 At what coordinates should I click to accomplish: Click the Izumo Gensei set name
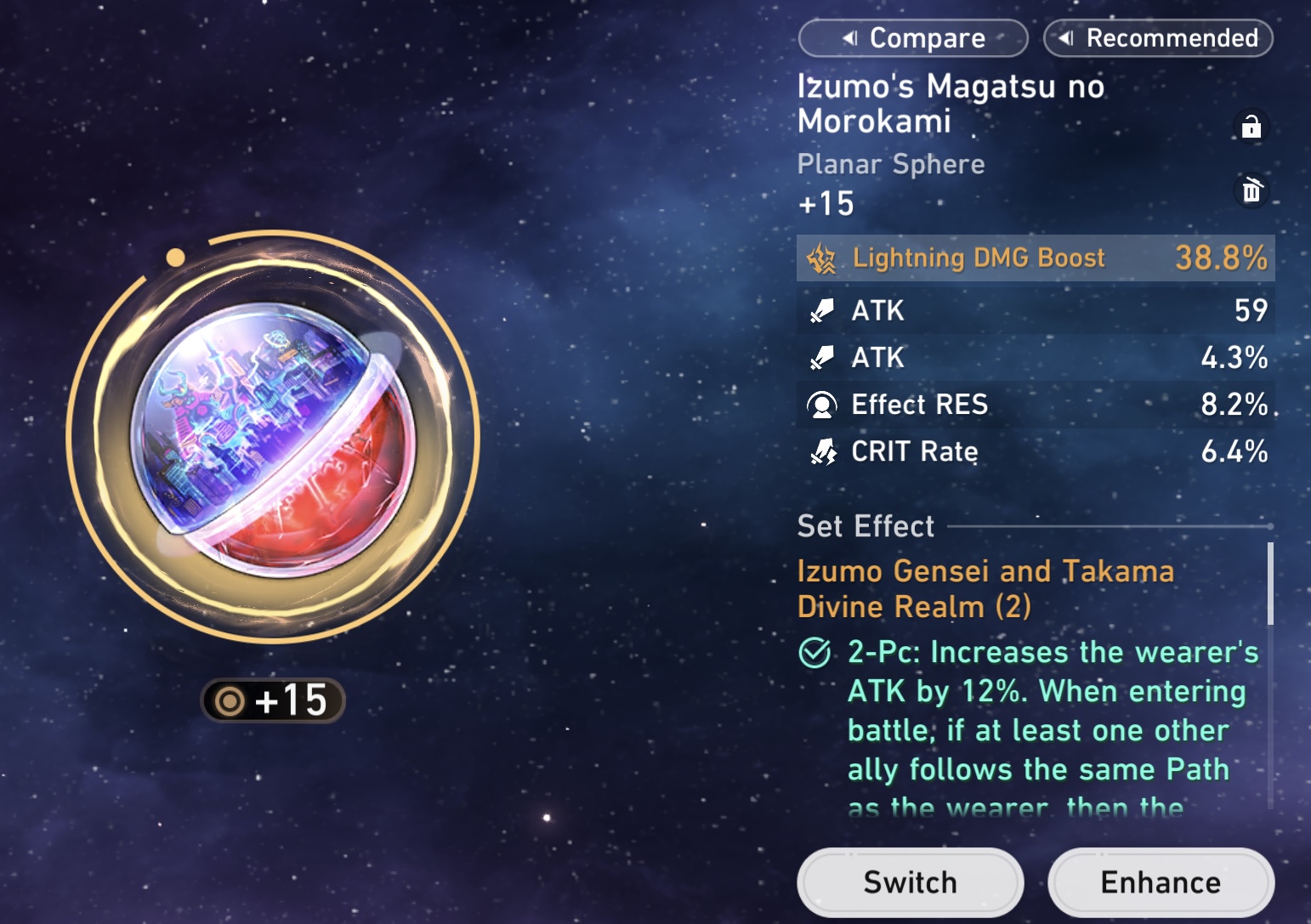click(x=985, y=589)
